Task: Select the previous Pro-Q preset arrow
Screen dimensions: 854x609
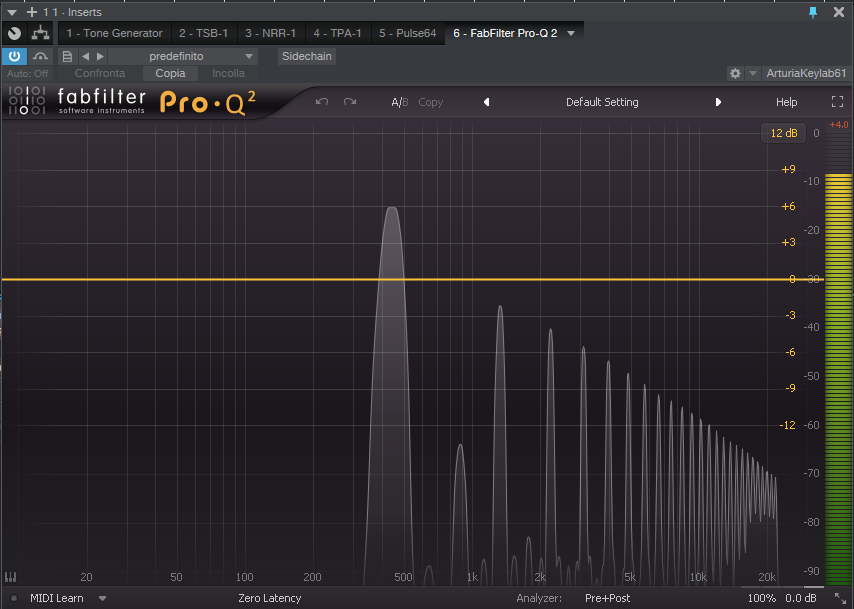Action: 486,102
